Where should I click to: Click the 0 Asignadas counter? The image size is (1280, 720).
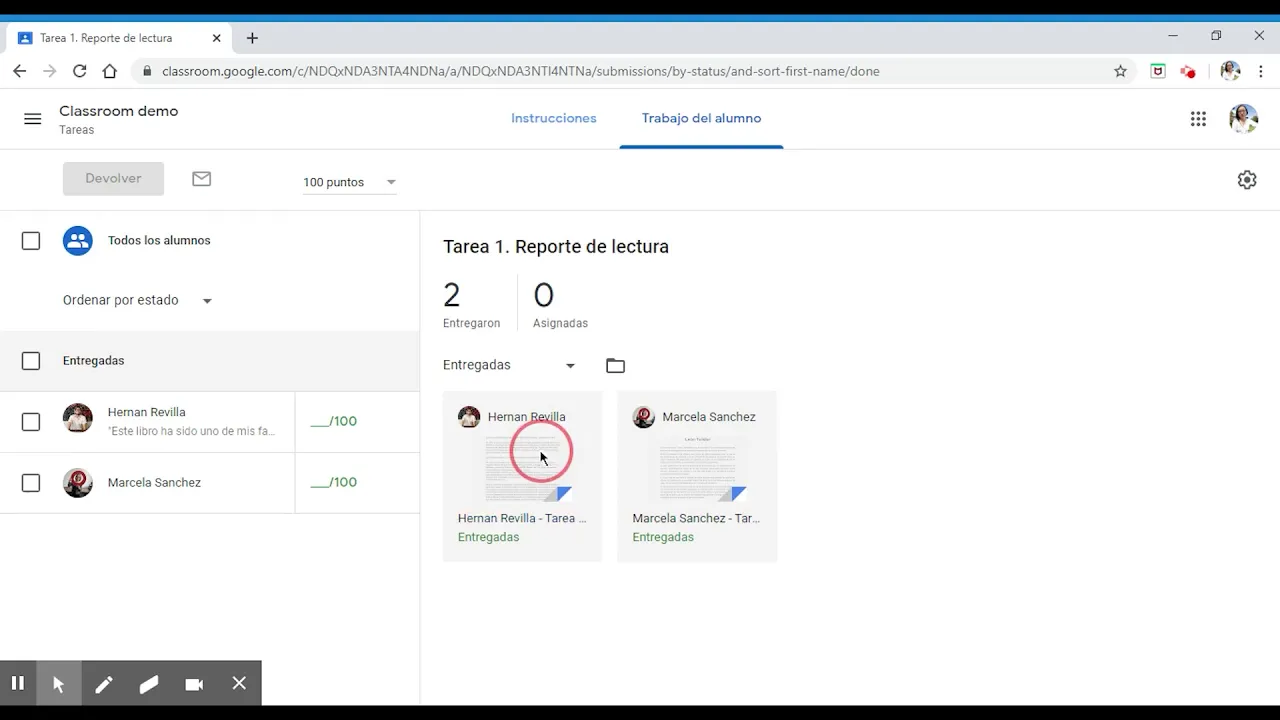point(560,304)
